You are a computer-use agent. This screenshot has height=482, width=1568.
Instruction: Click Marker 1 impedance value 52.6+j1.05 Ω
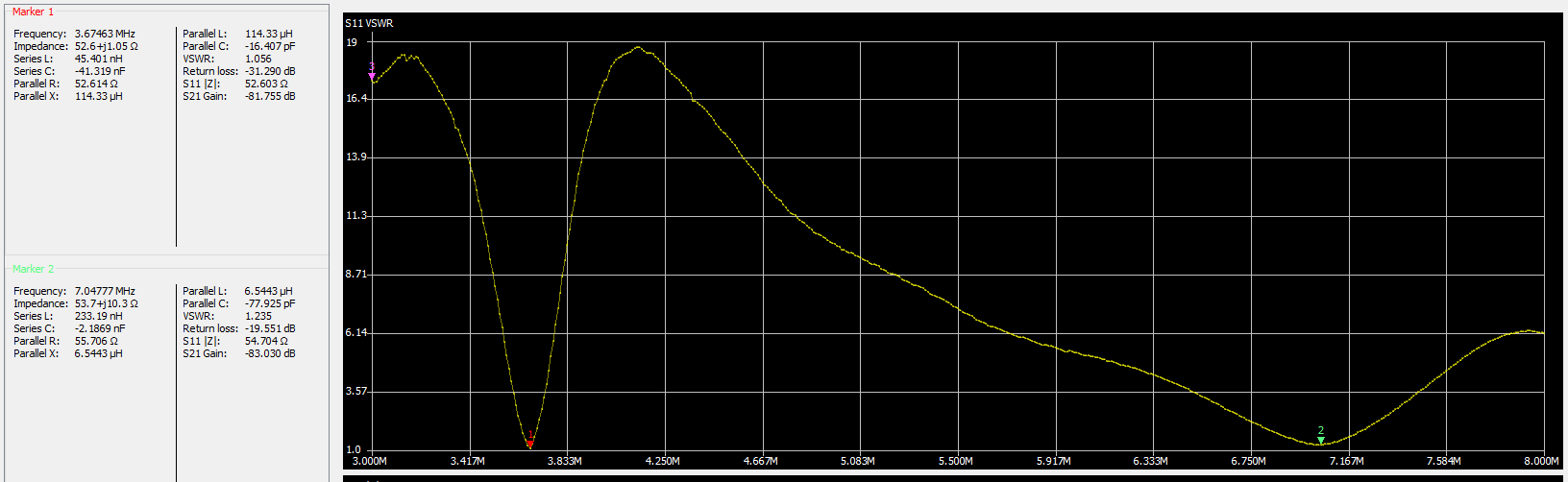point(107,46)
